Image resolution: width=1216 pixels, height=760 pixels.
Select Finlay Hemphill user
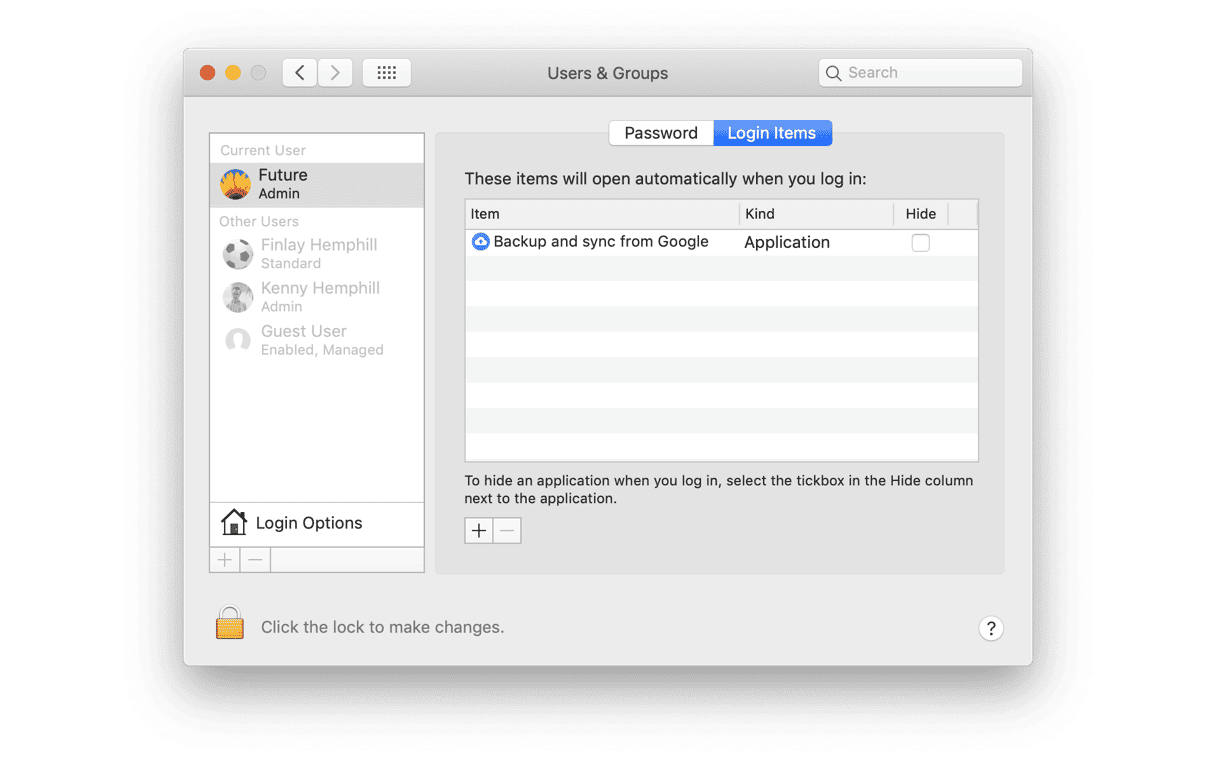(317, 254)
